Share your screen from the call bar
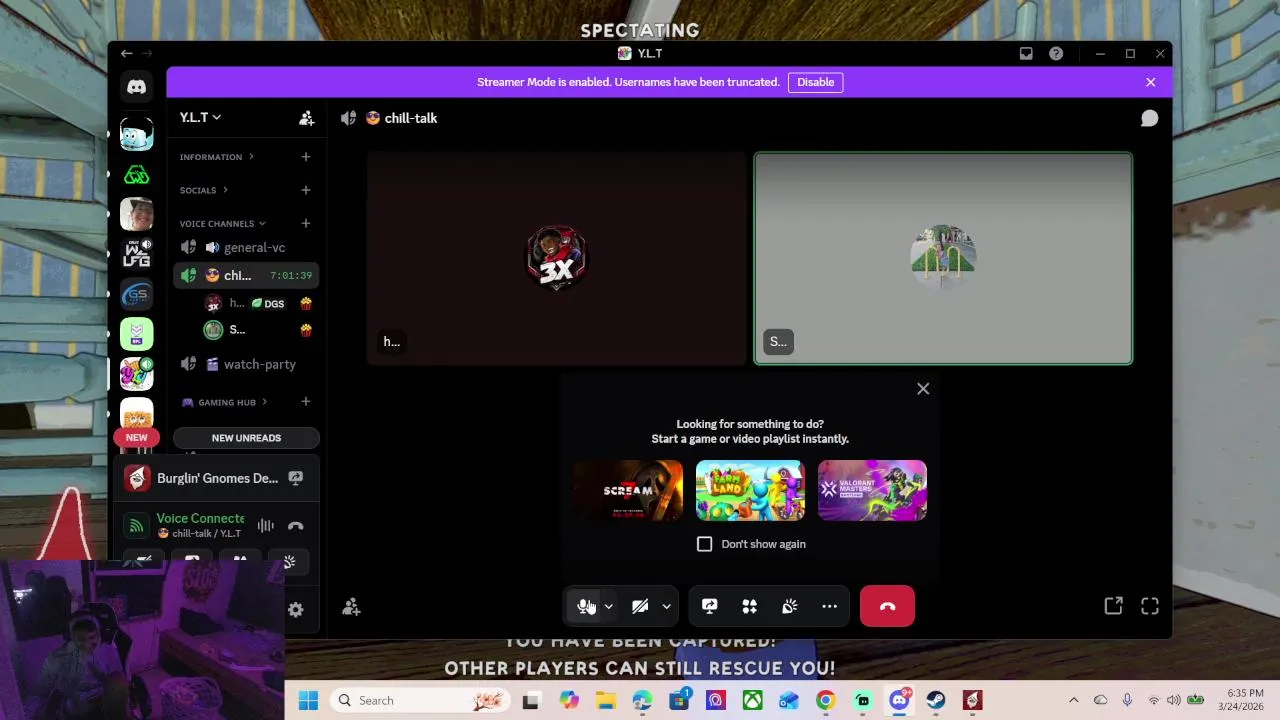This screenshot has width=1280, height=720. pyautogui.click(x=709, y=606)
